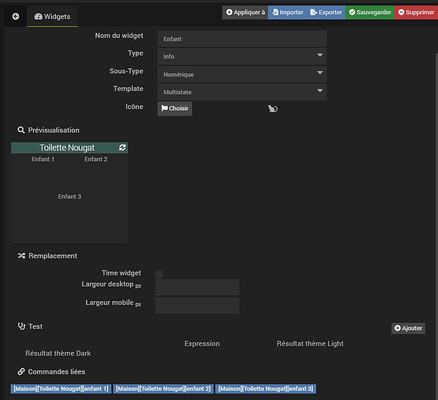
Task: Click the cat icon preview
Action: 273,109
